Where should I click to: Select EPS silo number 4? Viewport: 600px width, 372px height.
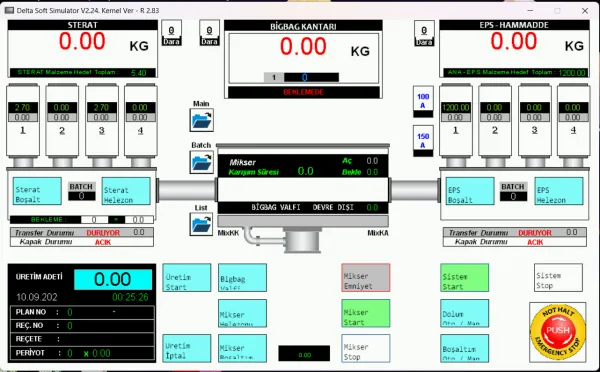pos(573,120)
